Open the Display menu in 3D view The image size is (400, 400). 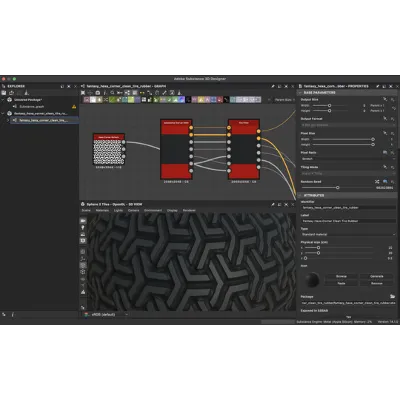coord(172,211)
